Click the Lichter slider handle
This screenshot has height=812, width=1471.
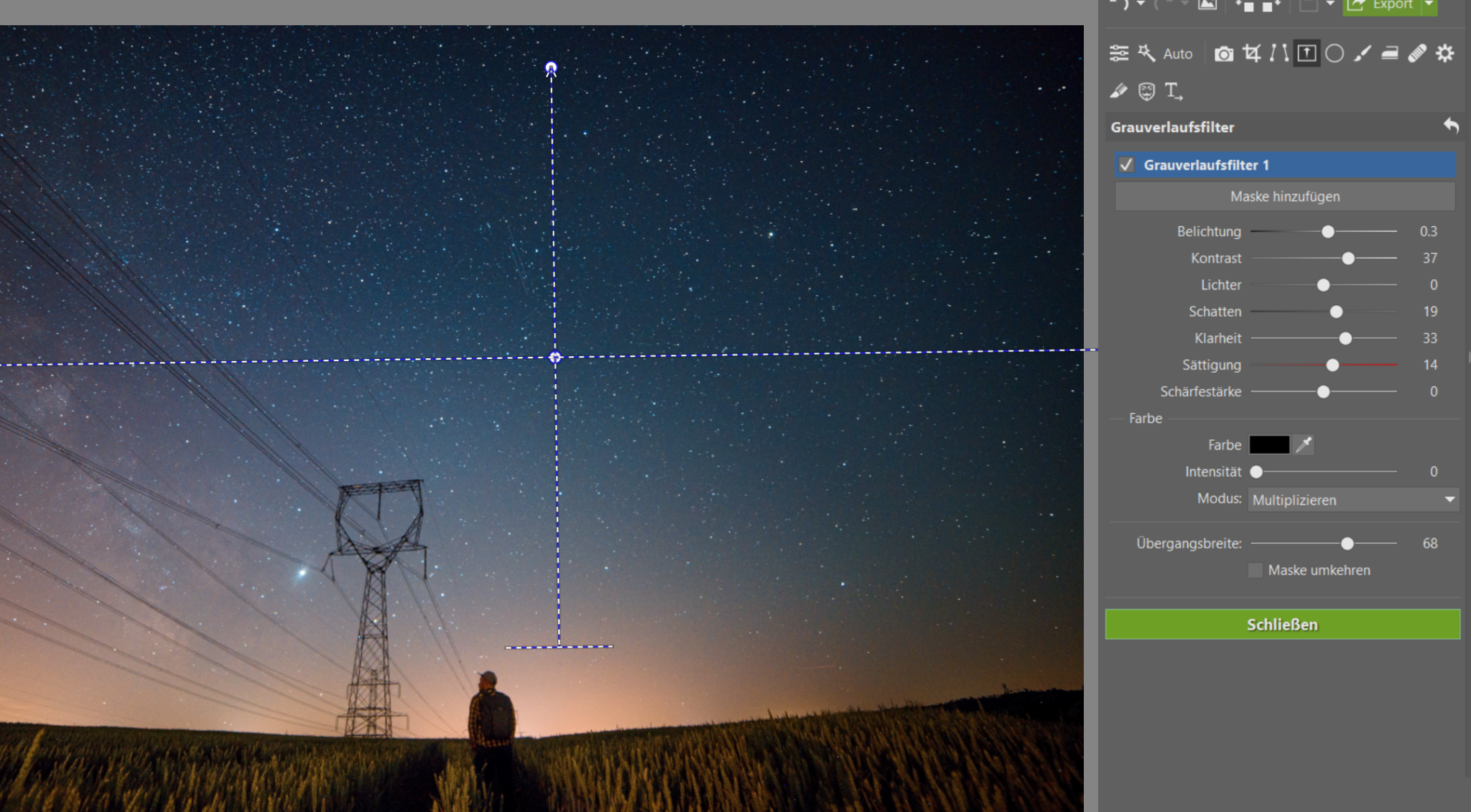tap(1323, 285)
